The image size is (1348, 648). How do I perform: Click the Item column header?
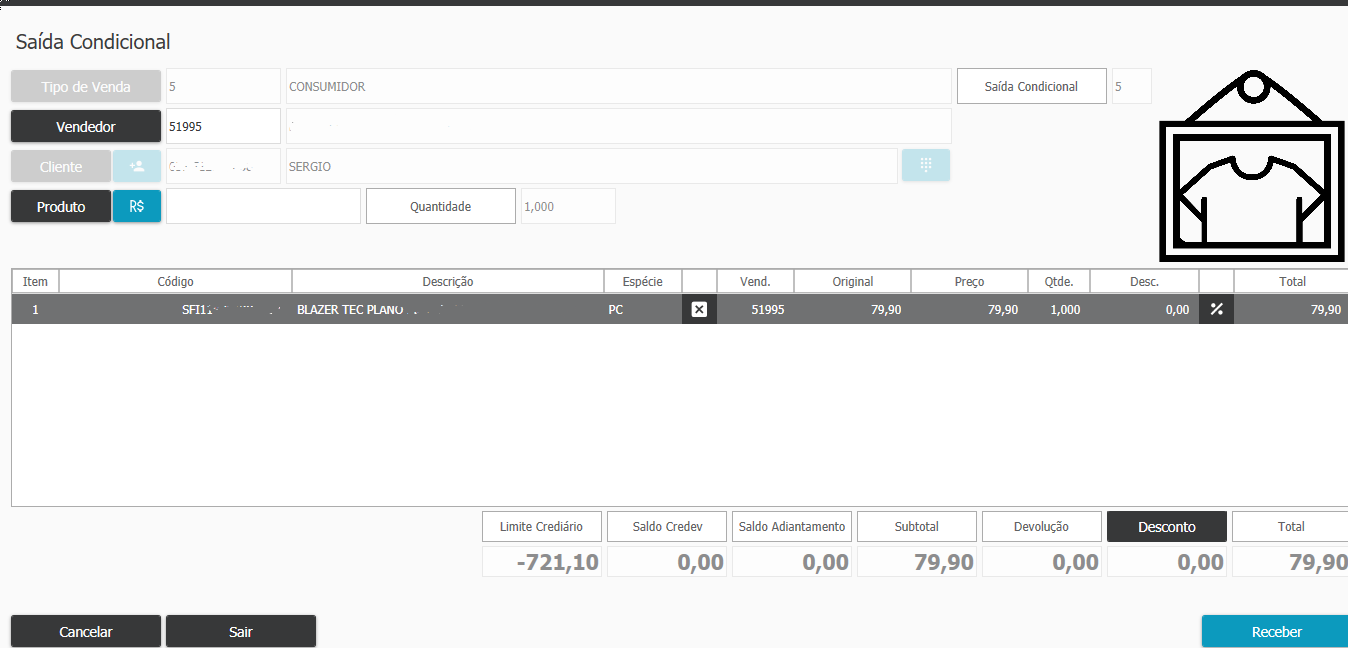pyautogui.click(x=35, y=281)
